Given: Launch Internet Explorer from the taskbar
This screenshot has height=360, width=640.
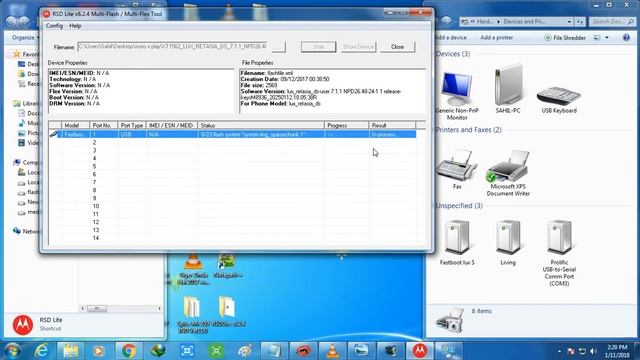Looking at the screenshot, I should click(41, 351).
